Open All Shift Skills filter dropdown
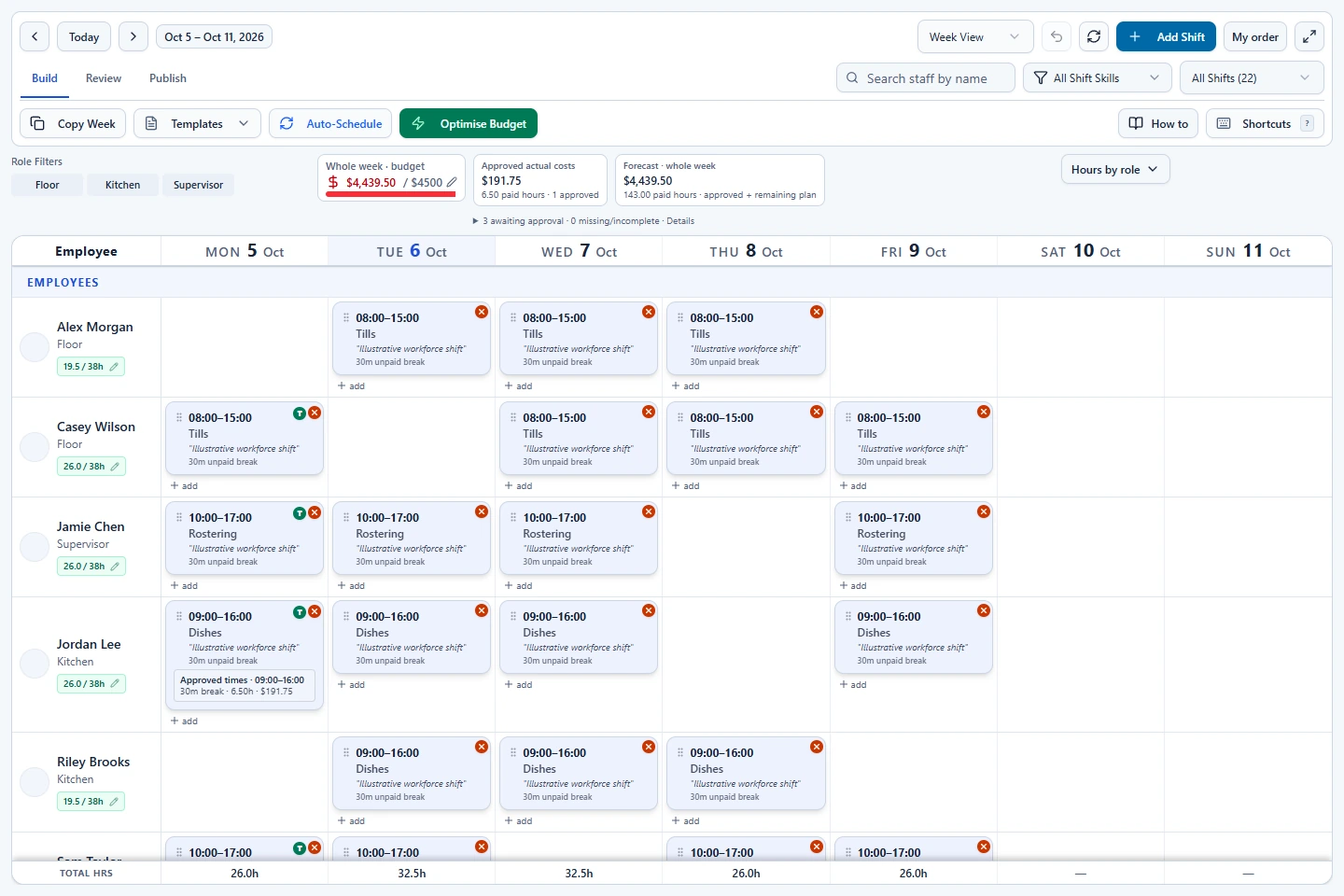 pos(1098,78)
